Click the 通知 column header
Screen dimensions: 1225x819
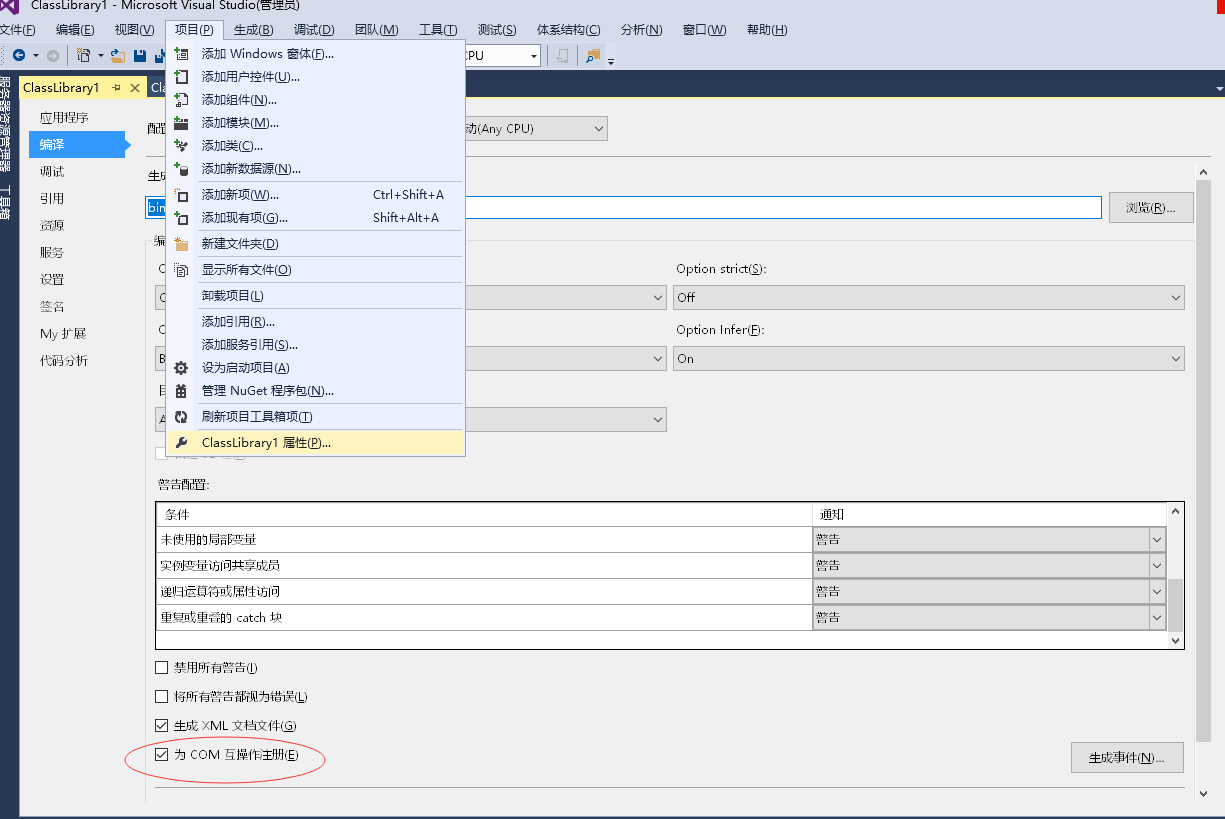click(x=990, y=514)
